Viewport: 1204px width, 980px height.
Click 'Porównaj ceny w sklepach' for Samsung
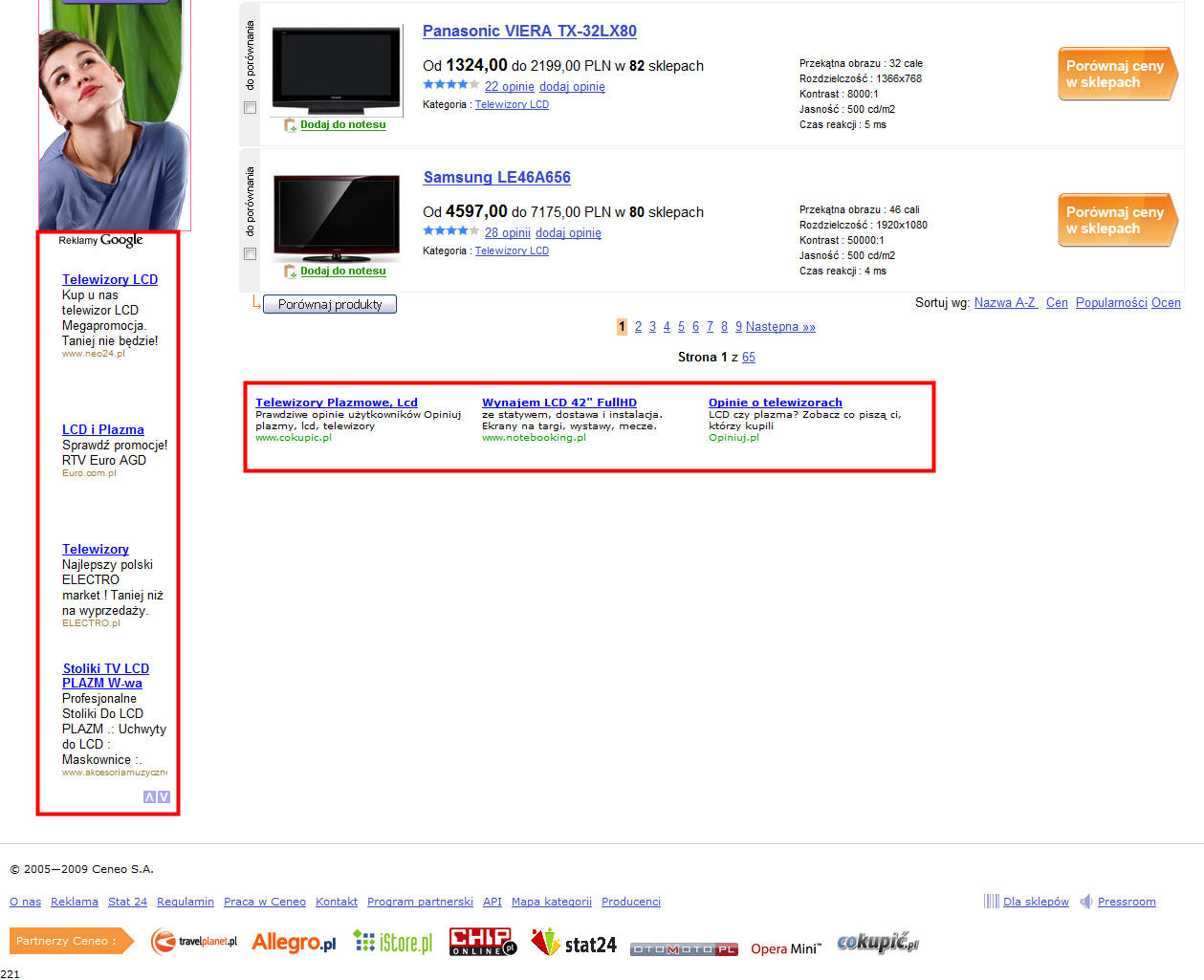pyautogui.click(x=1118, y=220)
